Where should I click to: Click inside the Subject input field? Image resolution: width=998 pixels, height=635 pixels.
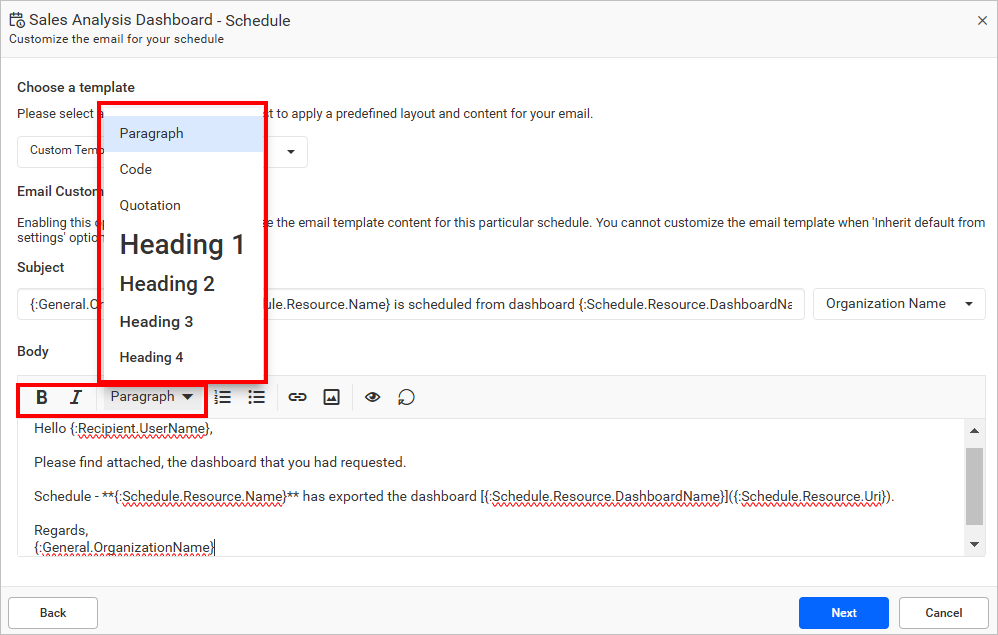(x=500, y=304)
